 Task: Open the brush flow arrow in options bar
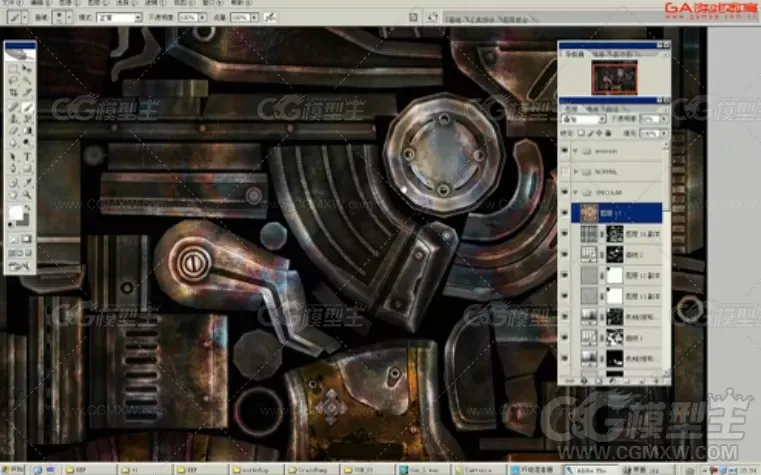coord(255,17)
